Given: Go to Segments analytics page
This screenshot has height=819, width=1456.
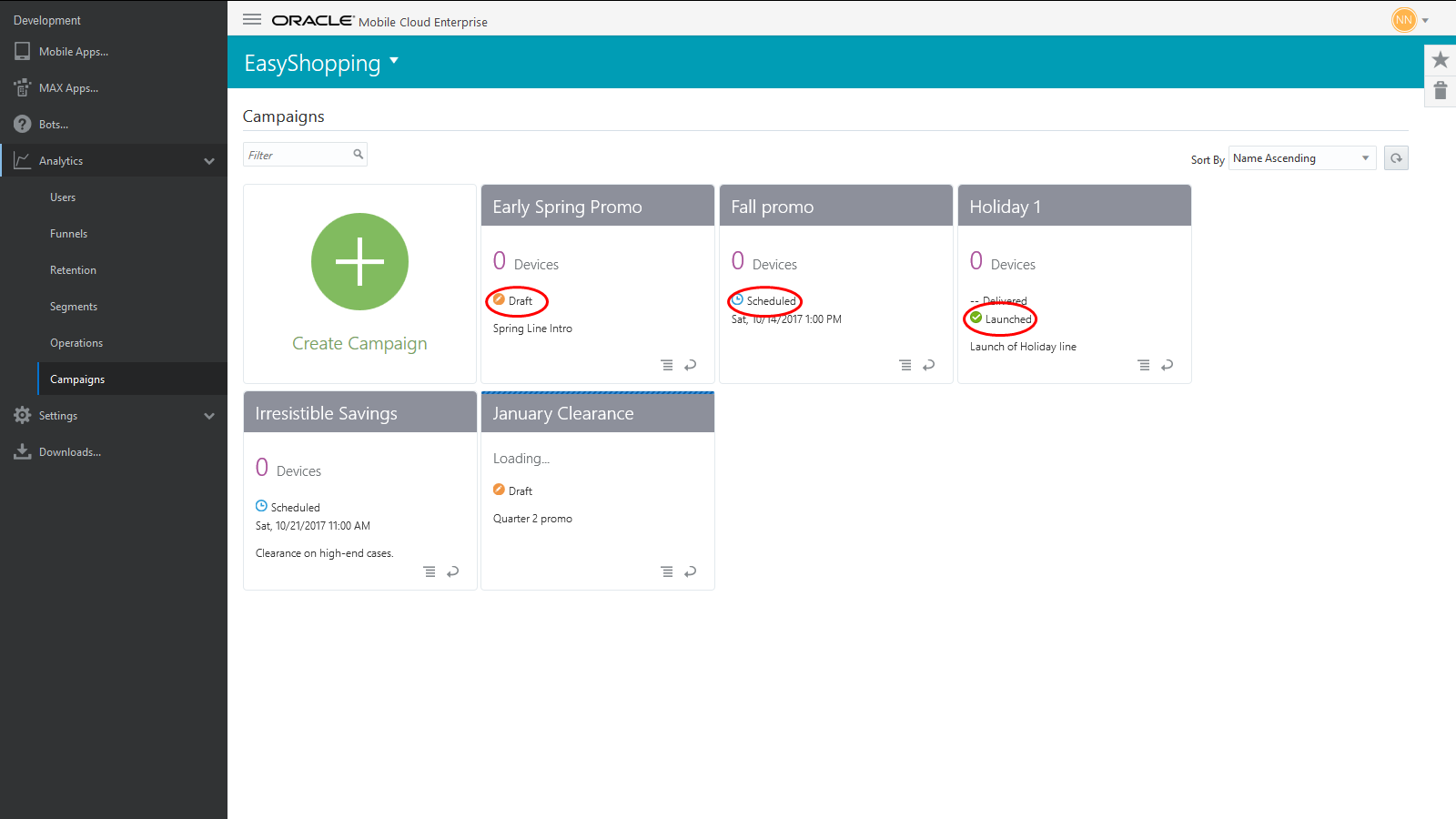Looking at the screenshot, I should coord(74,307).
